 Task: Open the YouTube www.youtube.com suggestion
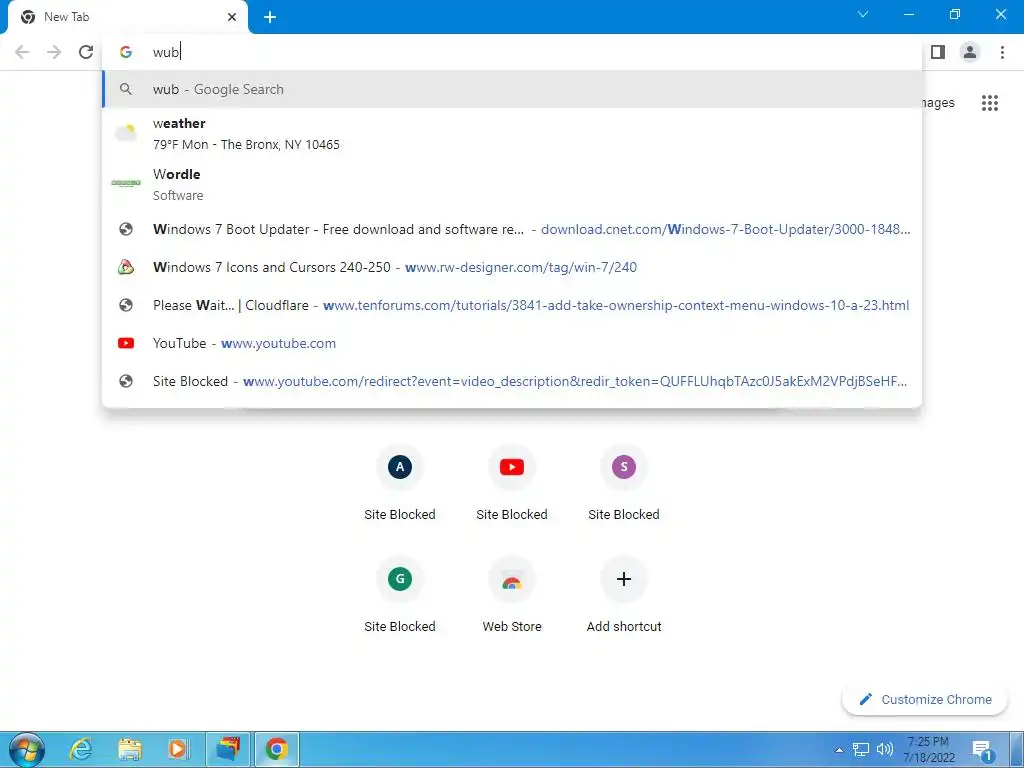(x=512, y=343)
